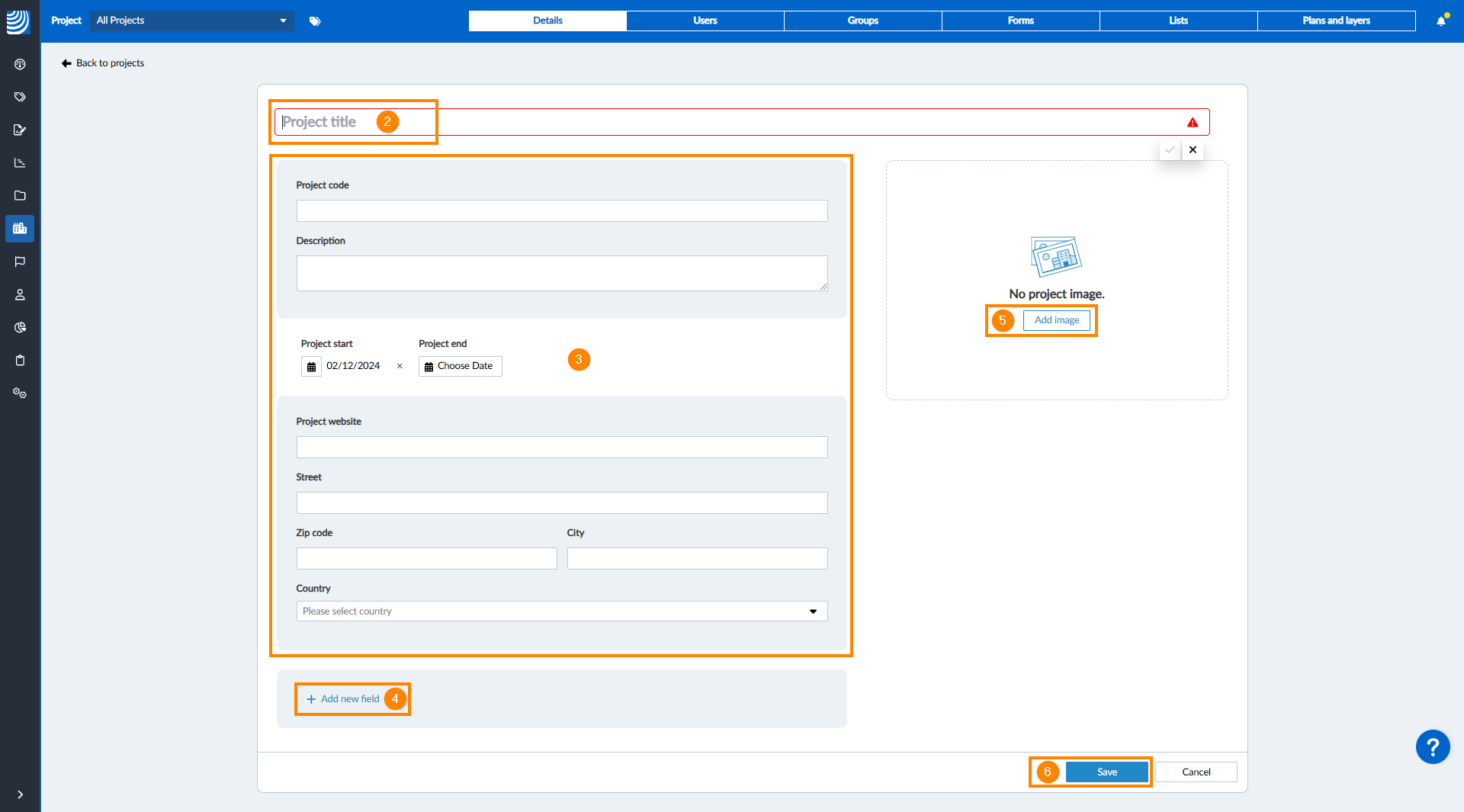Image resolution: width=1464 pixels, height=812 pixels.
Task: Click the Project code input field
Action: click(x=561, y=210)
